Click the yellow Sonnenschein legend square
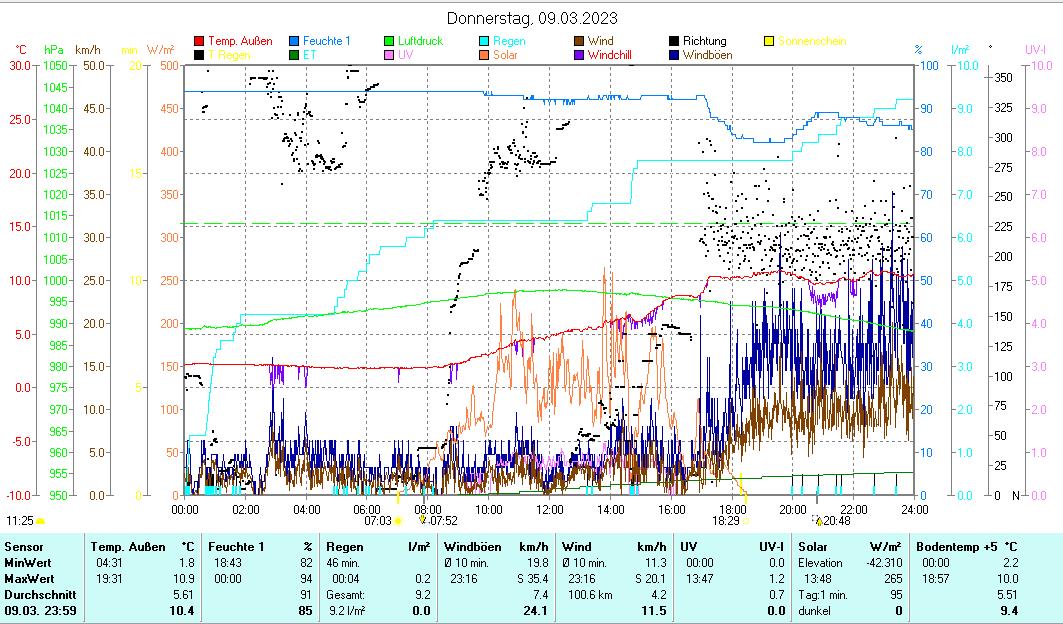 point(769,41)
